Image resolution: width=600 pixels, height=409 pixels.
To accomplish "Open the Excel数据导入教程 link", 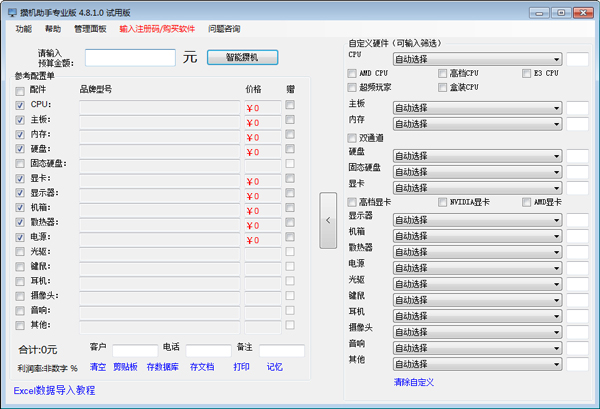I will pyautogui.click(x=54, y=391).
